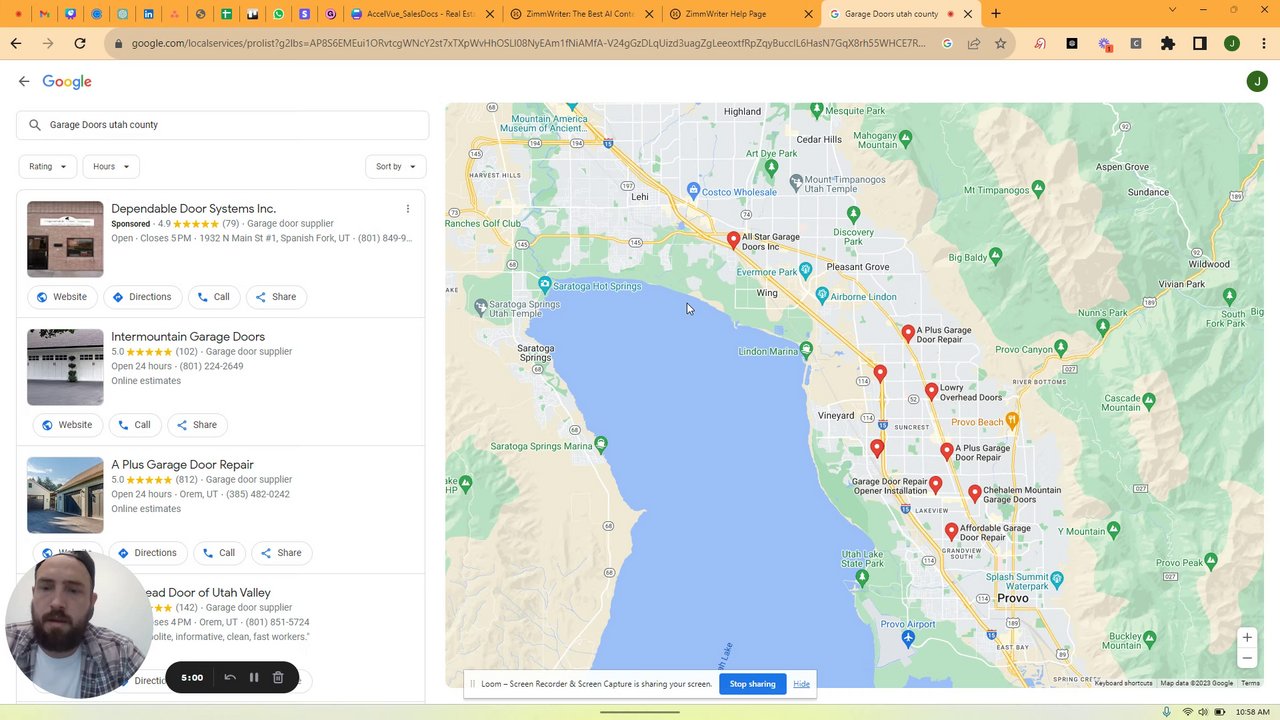This screenshot has height=720, width=1280.
Task: Hide the Loom screen sharing notification
Action: pos(801,684)
